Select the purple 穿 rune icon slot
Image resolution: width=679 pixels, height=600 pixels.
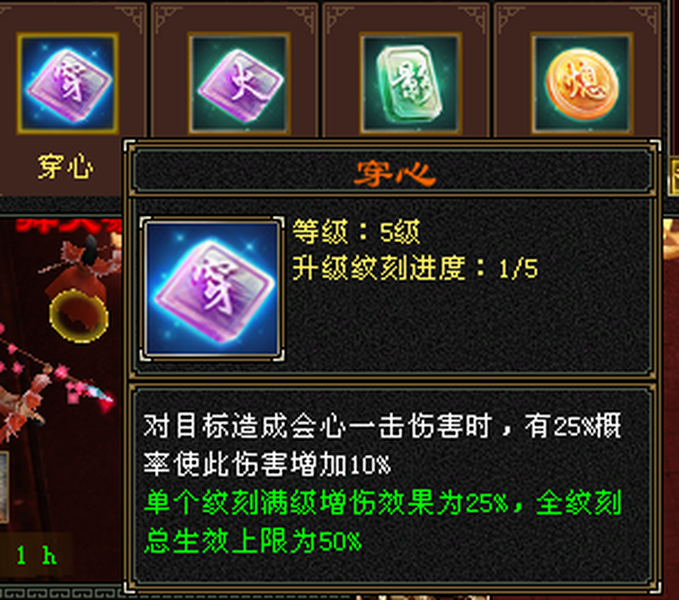click(68, 83)
